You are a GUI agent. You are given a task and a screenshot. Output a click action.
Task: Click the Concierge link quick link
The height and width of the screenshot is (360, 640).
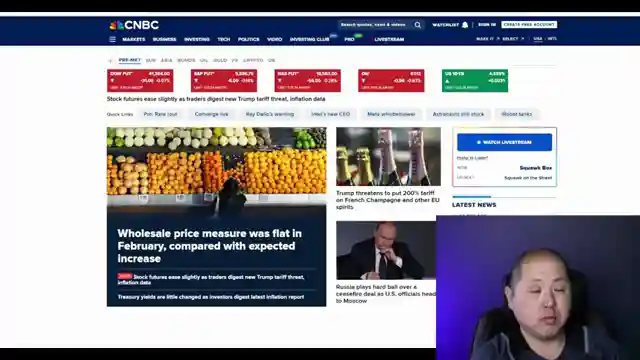(211, 114)
